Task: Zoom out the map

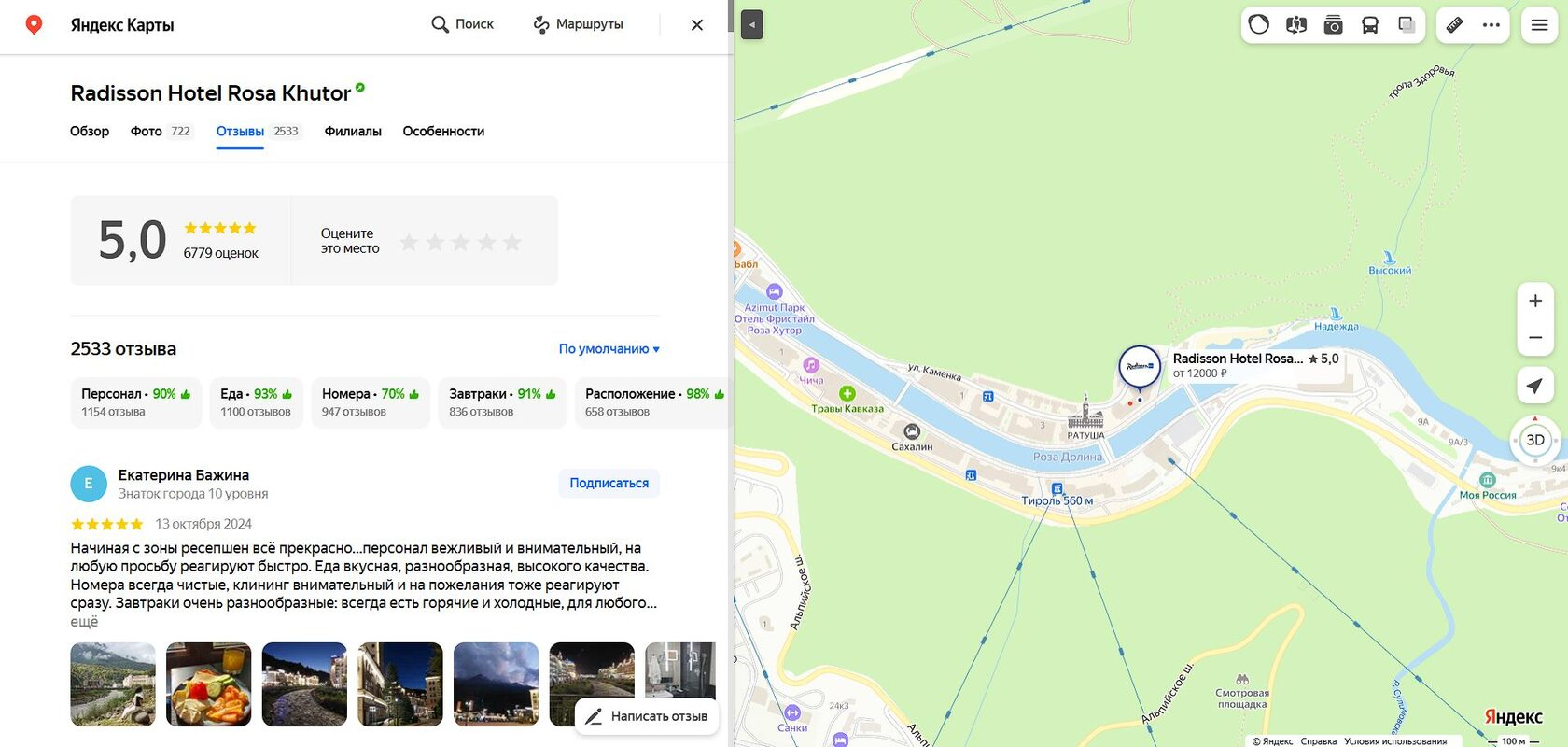Action: tap(1535, 337)
